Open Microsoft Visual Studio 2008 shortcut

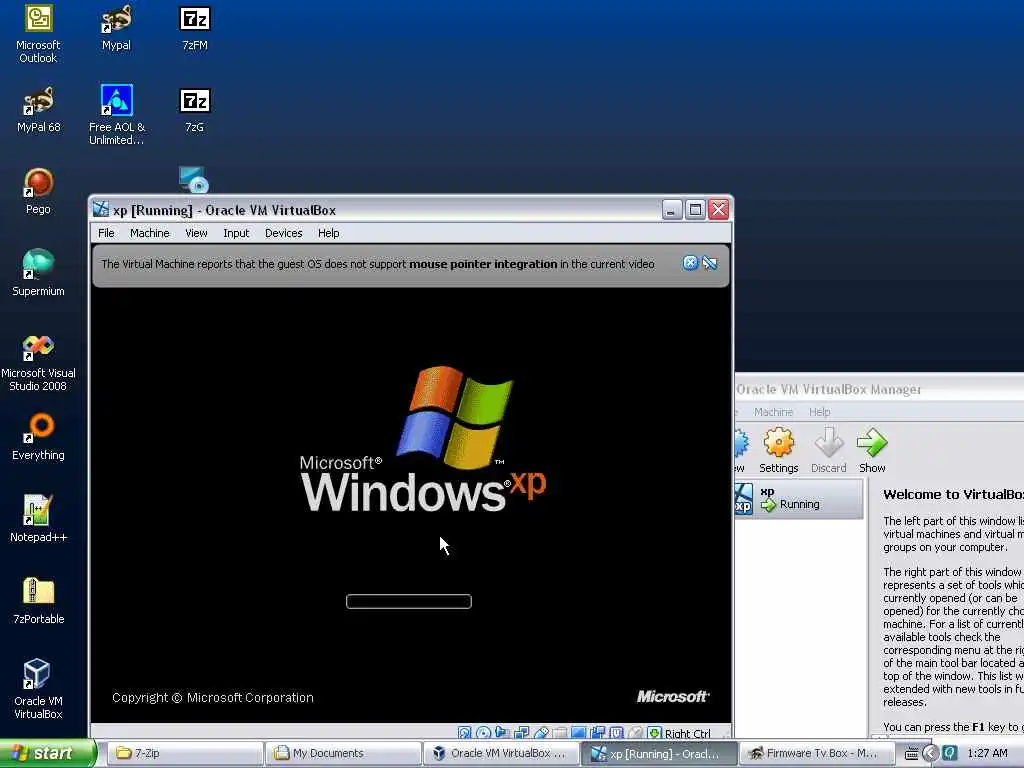(x=38, y=363)
